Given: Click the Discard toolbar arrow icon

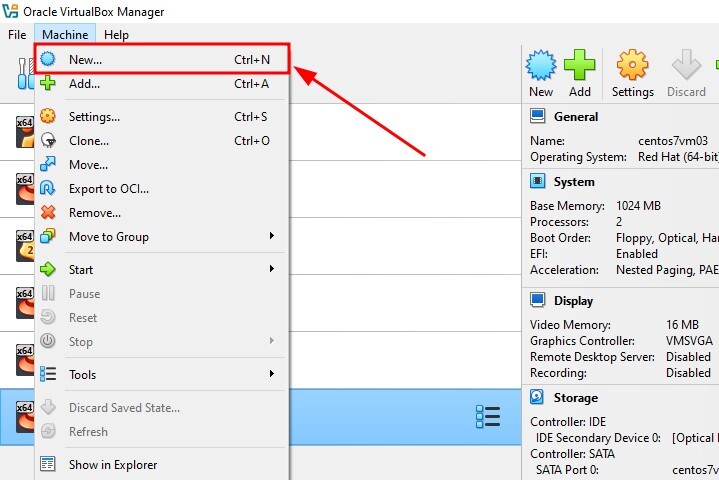Looking at the screenshot, I should (686, 67).
